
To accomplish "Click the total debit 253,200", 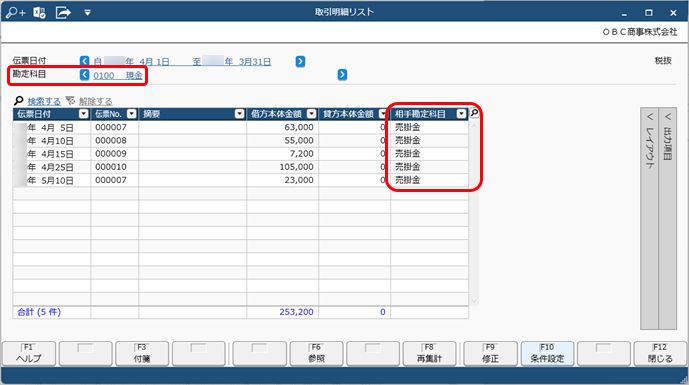I will pyautogui.click(x=297, y=312).
